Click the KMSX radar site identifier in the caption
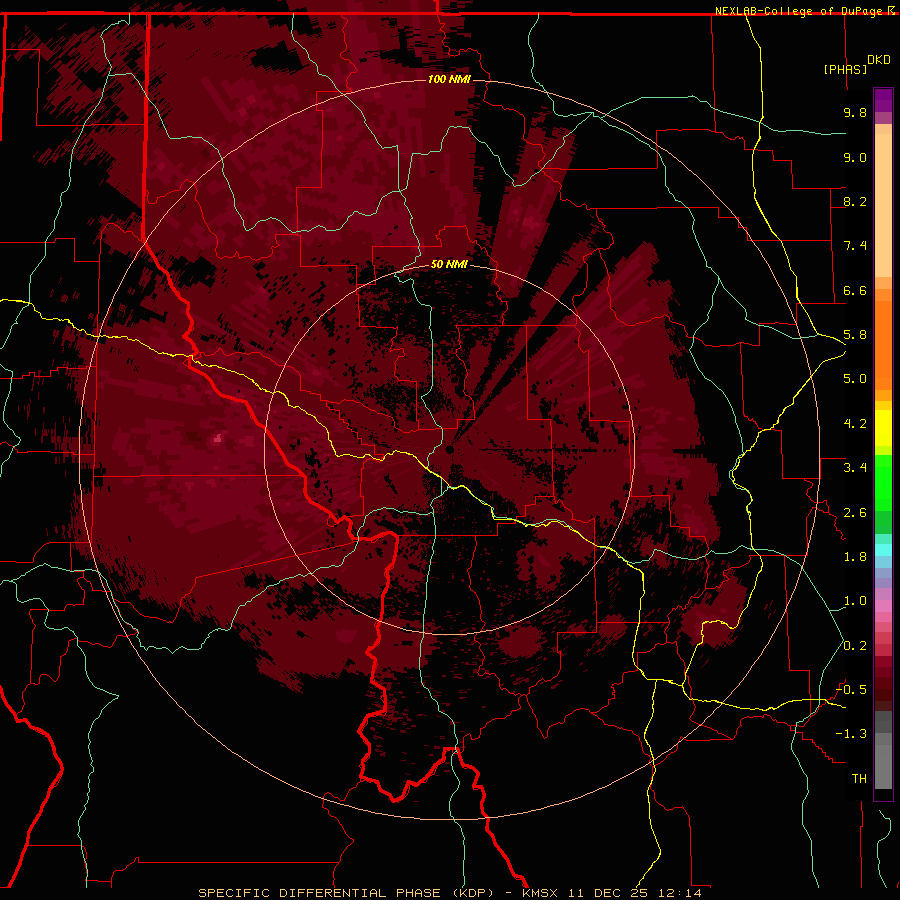Image resolution: width=900 pixels, height=900 pixels. pyautogui.click(x=540, y=893)
